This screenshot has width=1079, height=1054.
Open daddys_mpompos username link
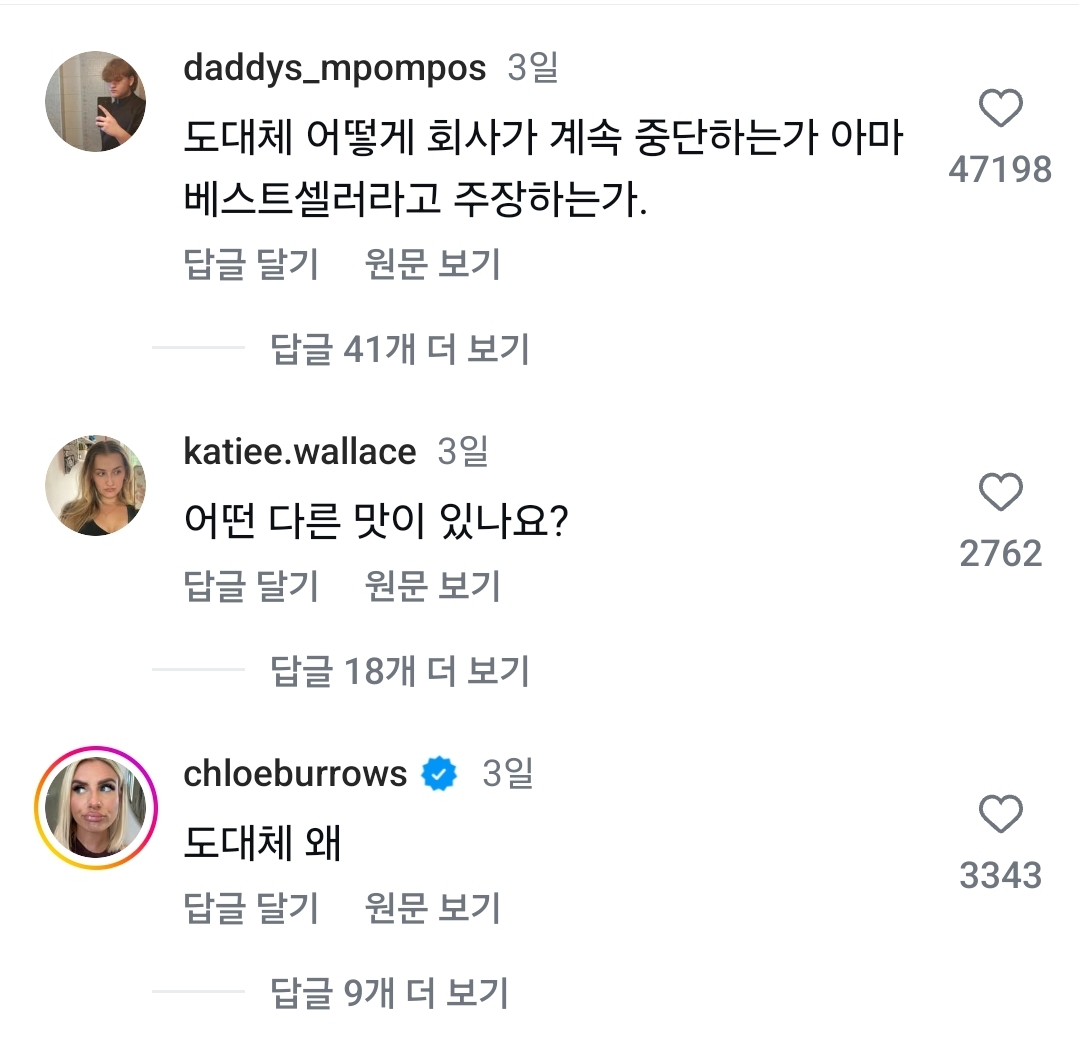[x=335, y=68]
